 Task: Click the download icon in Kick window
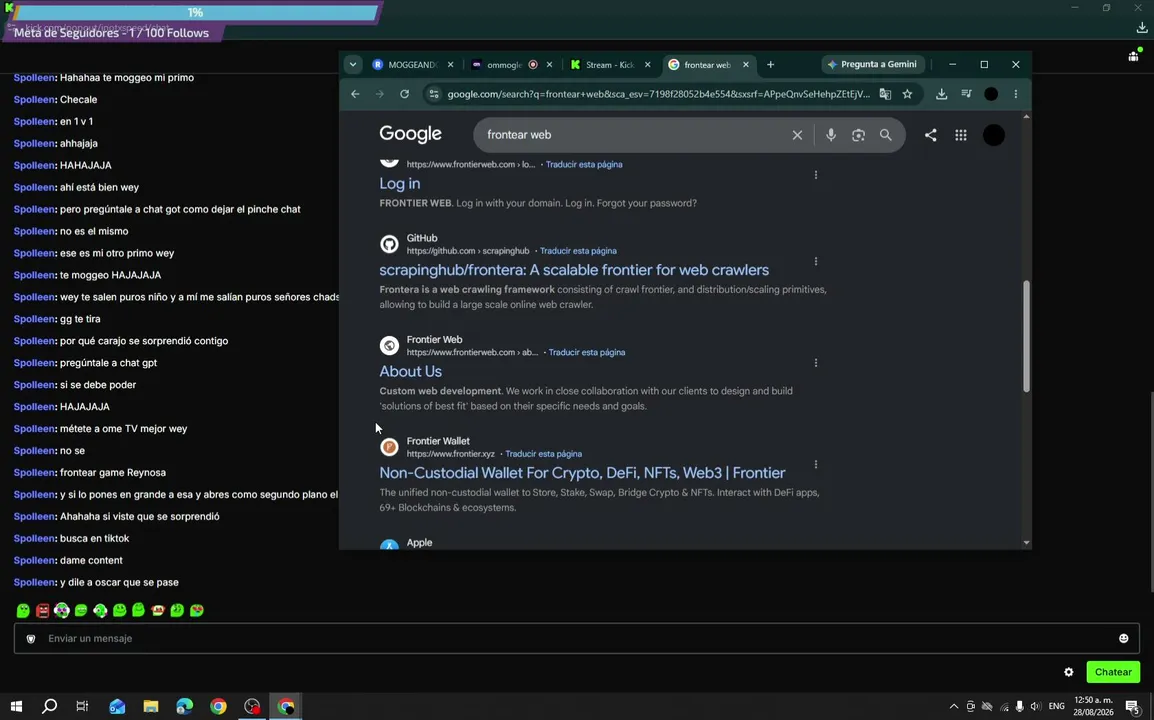click(1141, 28)
